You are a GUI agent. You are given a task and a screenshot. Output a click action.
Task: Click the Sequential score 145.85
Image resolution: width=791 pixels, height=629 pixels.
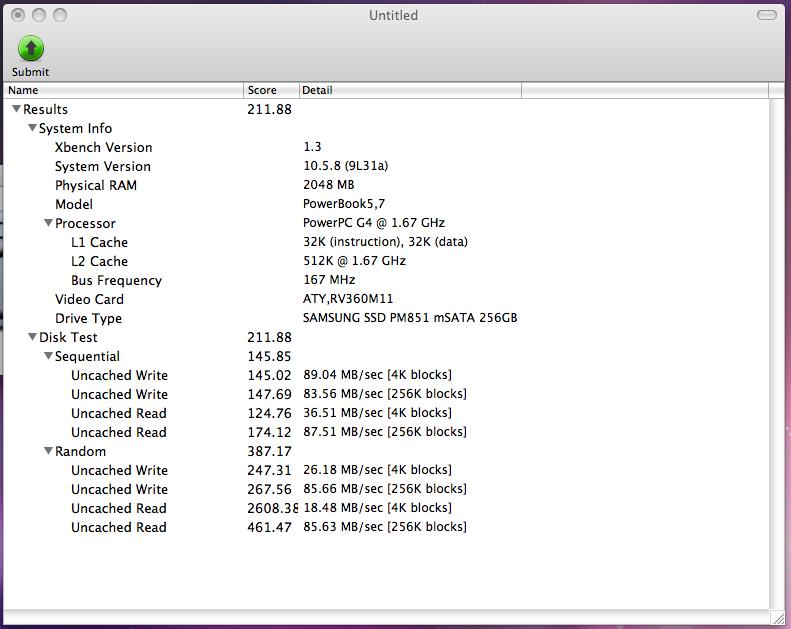[269, 357]
